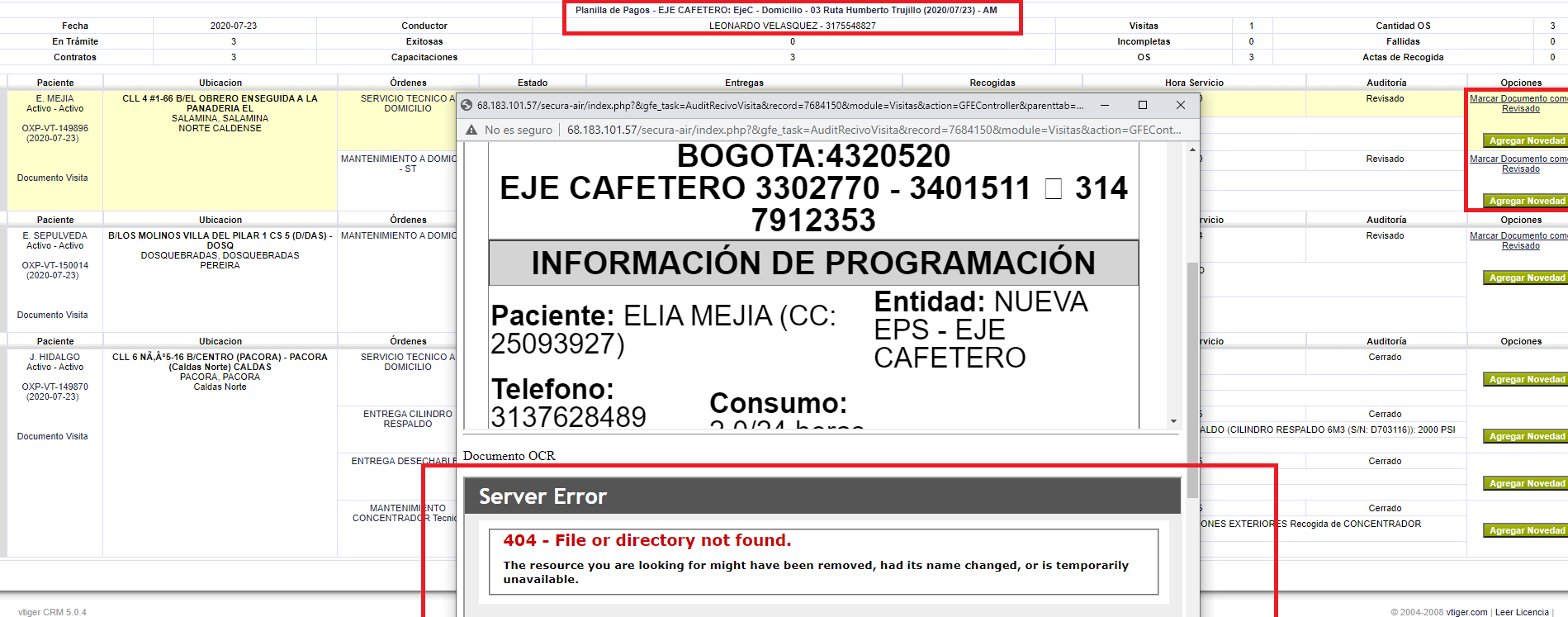Click '404 - File or directory not found.' message

pyautogui.click(x=647, y=540)
